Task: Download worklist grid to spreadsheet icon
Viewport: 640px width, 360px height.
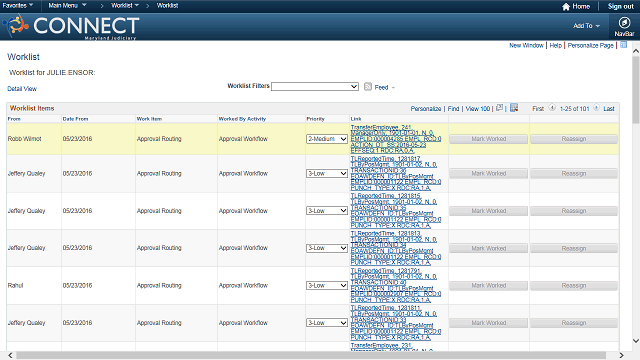Action: click(x=514, y=108)
